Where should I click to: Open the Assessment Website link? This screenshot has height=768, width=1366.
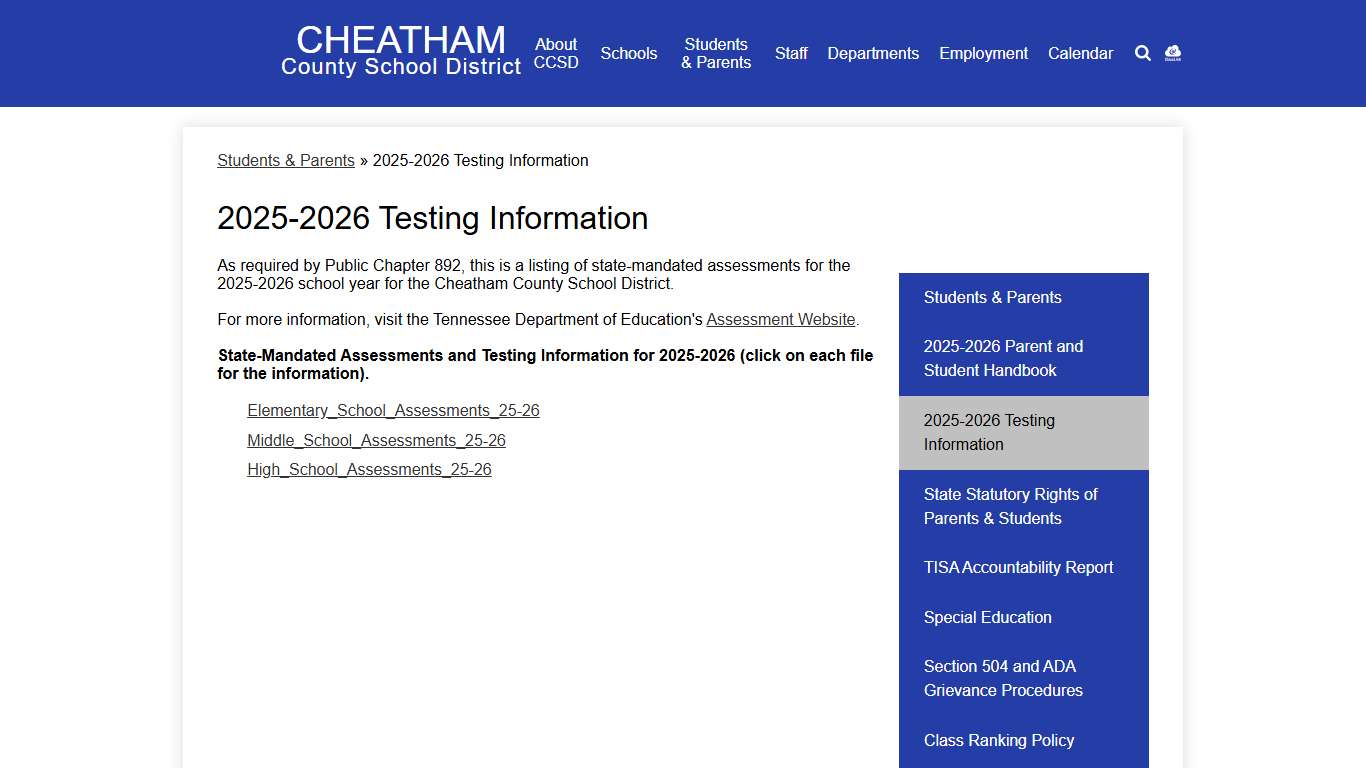(x=781, y=319)
